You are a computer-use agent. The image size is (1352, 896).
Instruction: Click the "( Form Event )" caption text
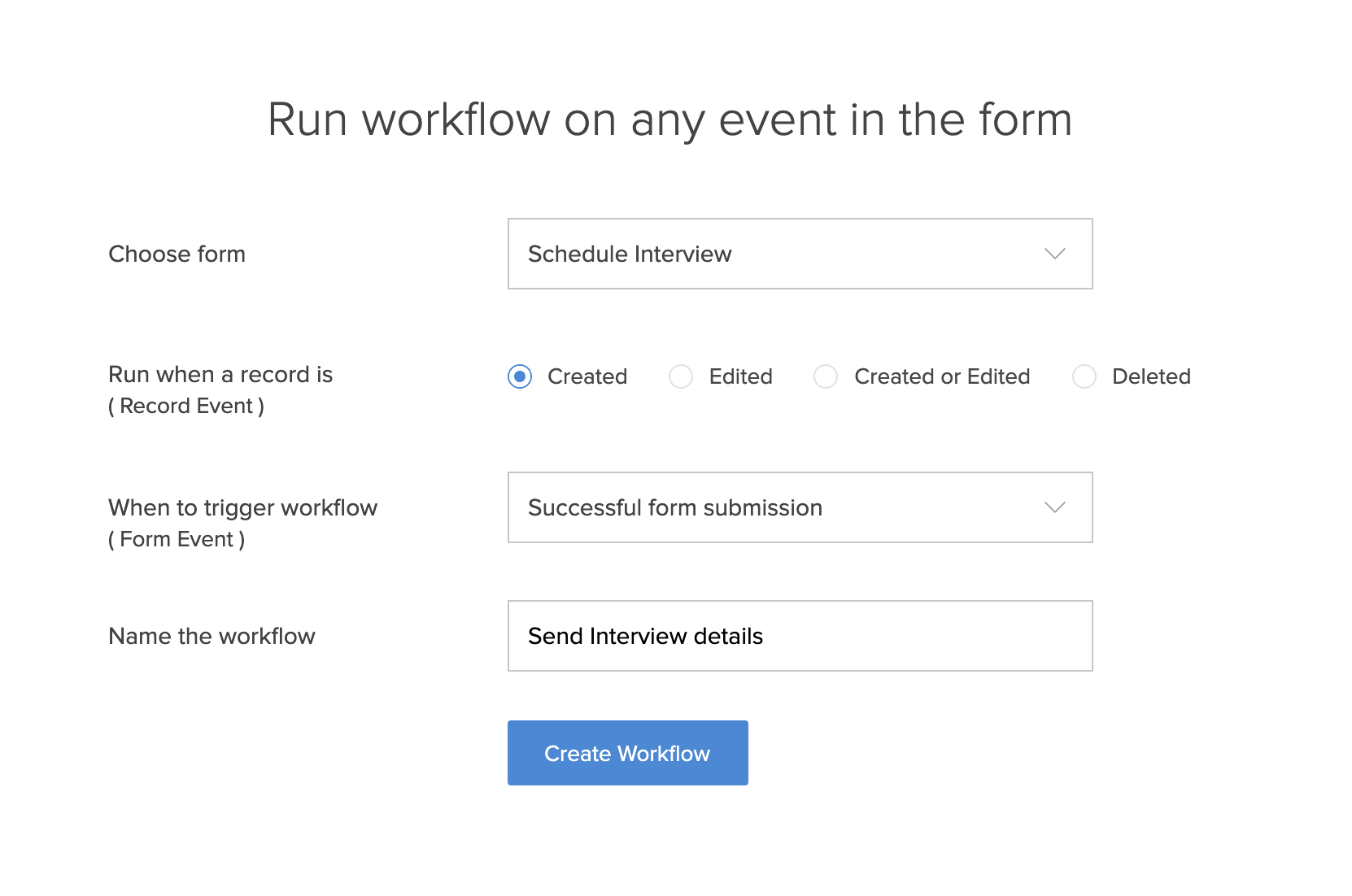pos(177,539)
